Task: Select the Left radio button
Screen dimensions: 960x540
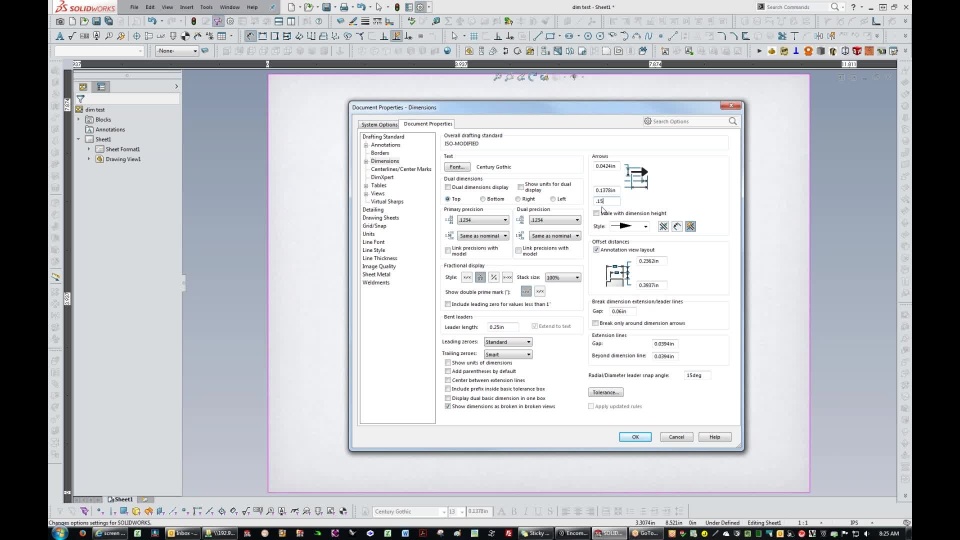Action: [x=553, y=199]
